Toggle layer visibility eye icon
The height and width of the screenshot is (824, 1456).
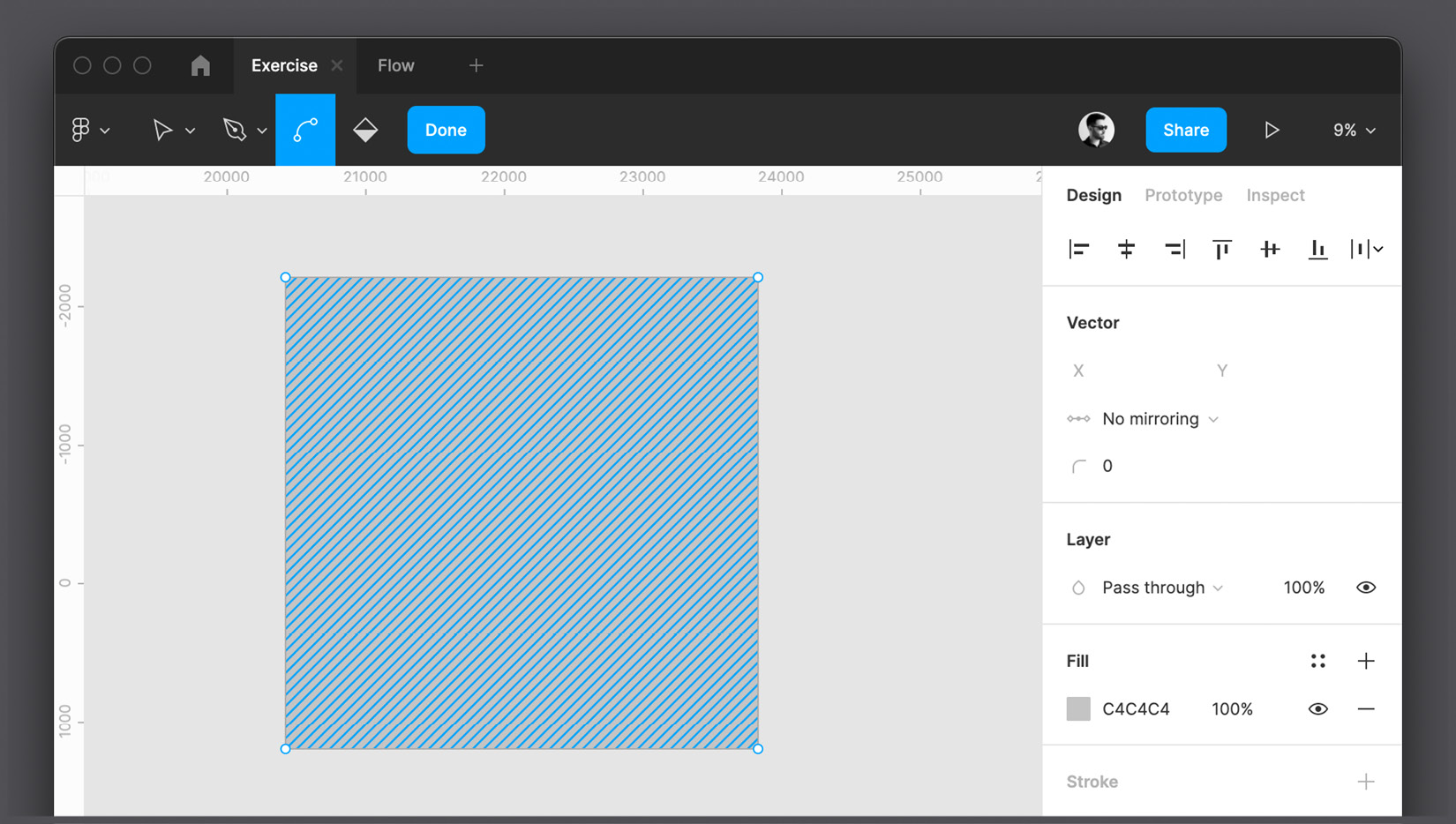pos(1365,588)
